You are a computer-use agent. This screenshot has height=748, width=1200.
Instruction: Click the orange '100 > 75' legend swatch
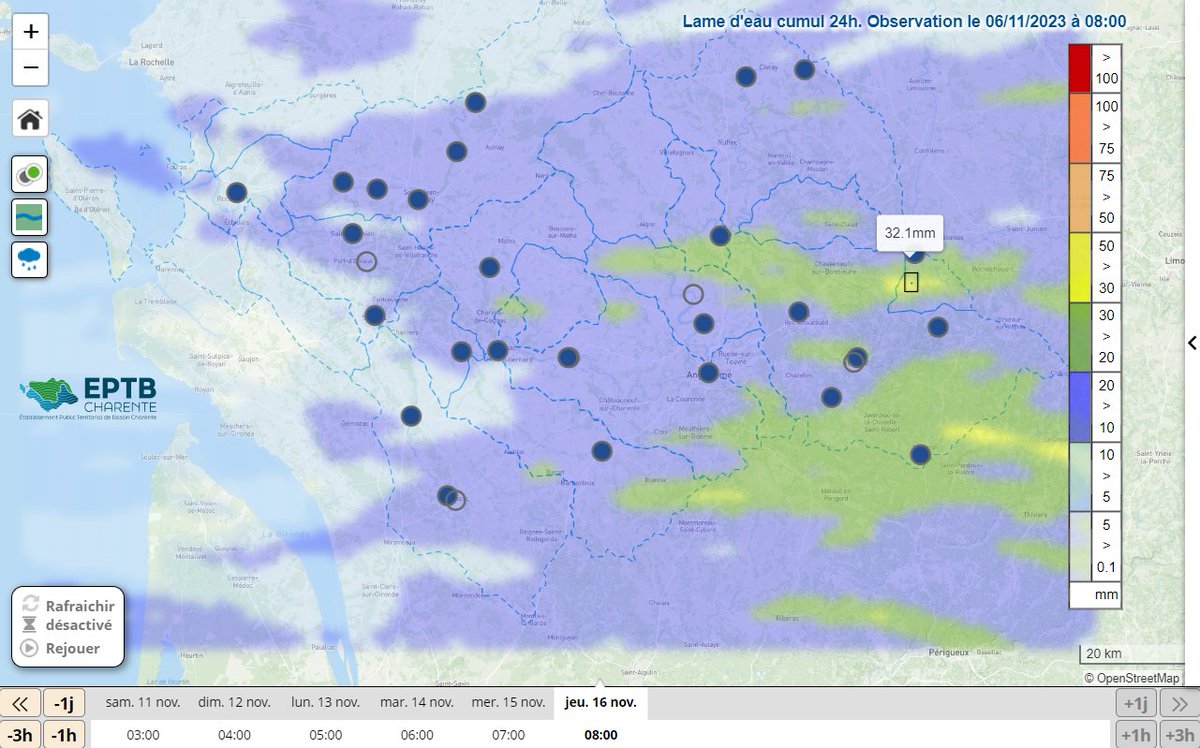[x=1079, y=128]
